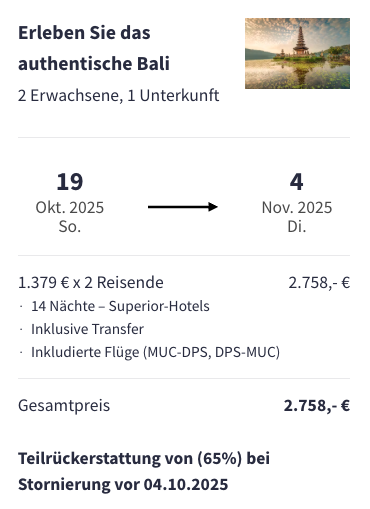
Task: Click '2 Erwachsene, 1 Unterkunft' traveler info
Action: (x=119, y=96)
